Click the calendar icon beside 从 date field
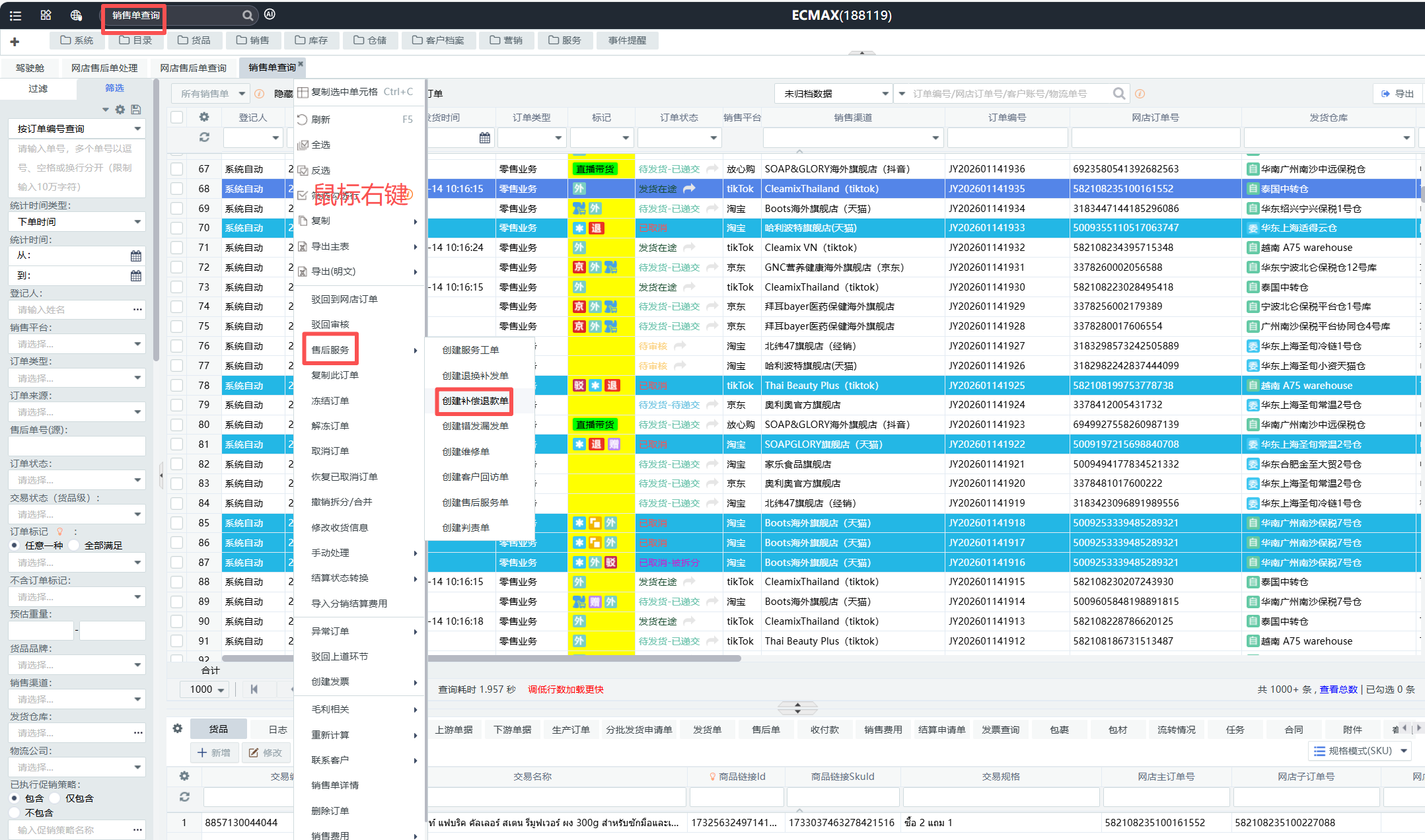Screen dimensions: 1425x840 point(135,256)
